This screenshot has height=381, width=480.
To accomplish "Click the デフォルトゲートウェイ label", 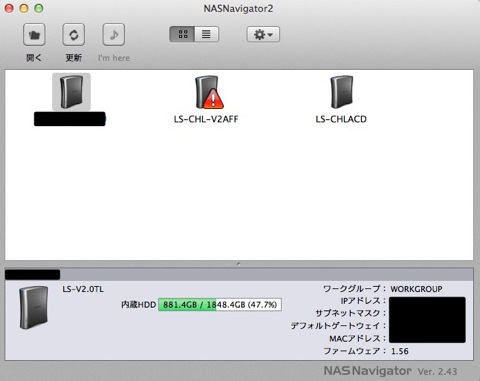I will (338, 326).
